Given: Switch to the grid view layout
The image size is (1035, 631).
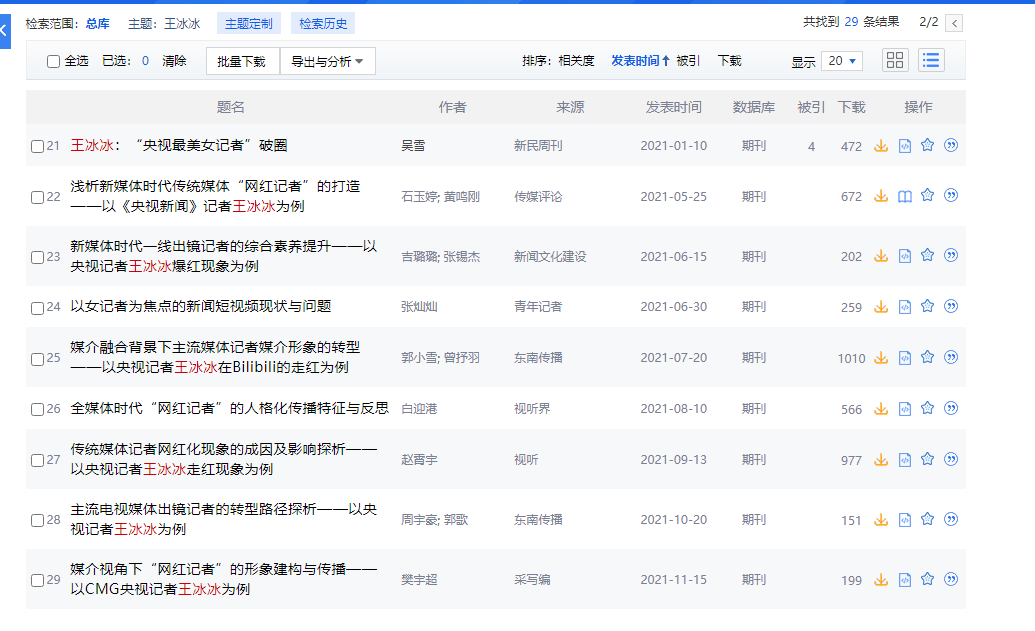Looking at the screenshot, I should pyautogui.click(x=895, y=60).
